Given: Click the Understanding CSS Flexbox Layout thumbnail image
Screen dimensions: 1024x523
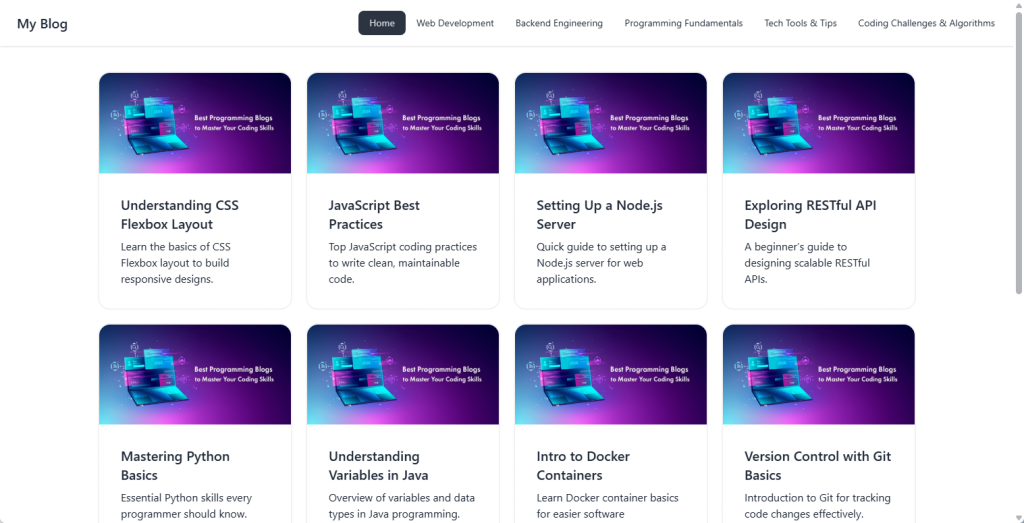Looking at the screenshot, I should (x=195, y=123).
